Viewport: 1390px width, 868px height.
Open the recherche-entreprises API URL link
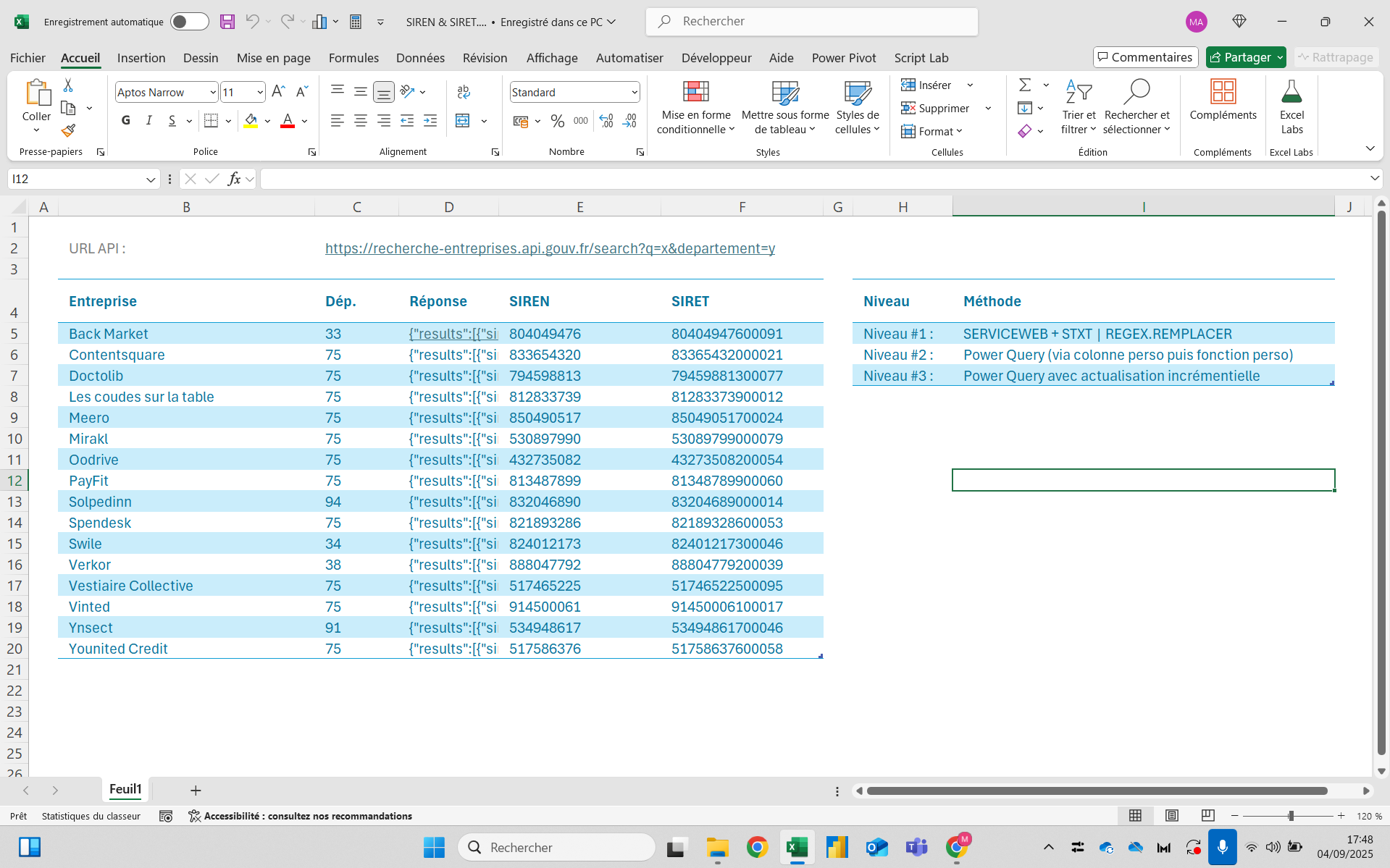(550, 248)
